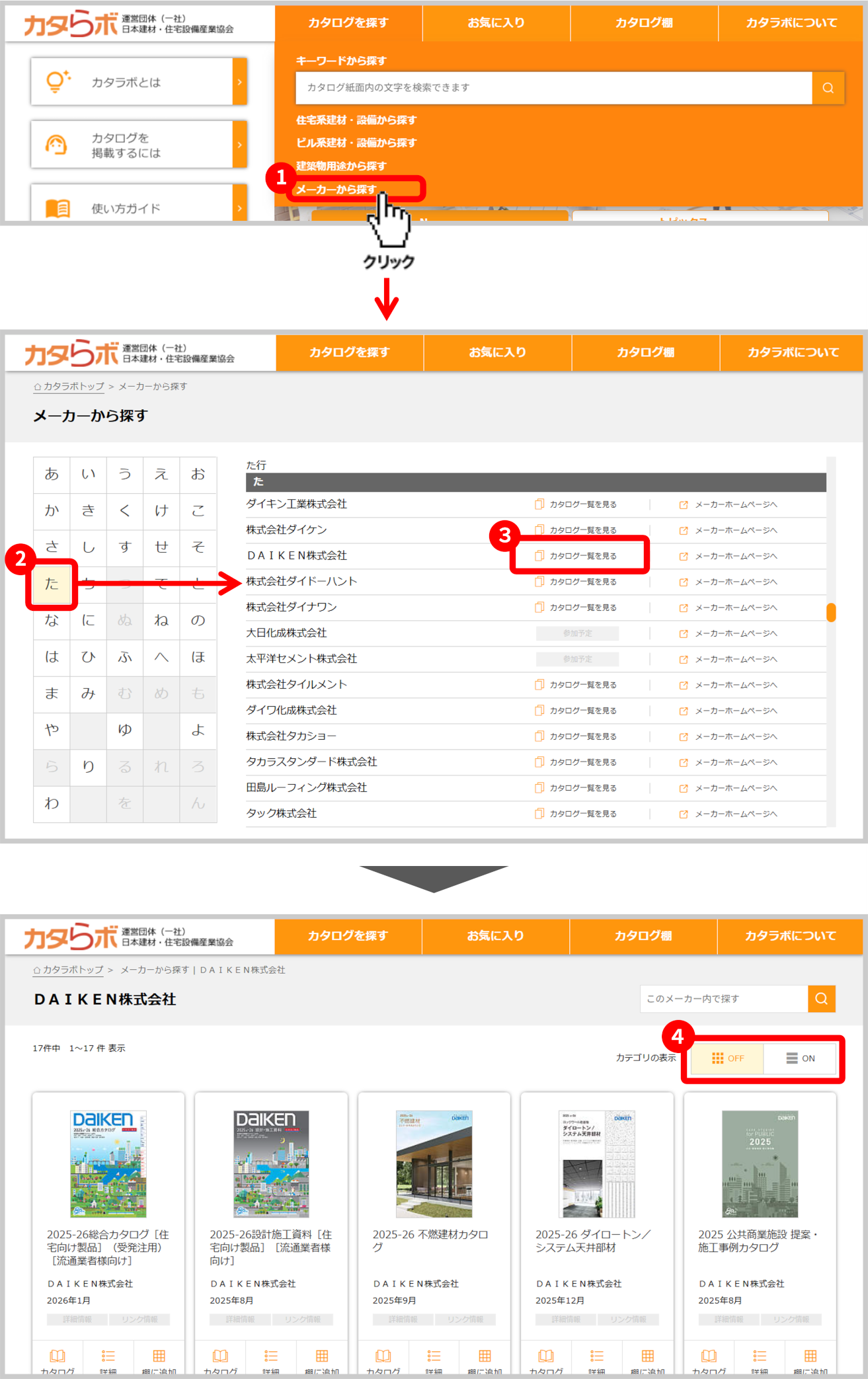Click the chevron on 使い方ガイド button
This screenshot has width=868, height=1379.
[239, 207]
